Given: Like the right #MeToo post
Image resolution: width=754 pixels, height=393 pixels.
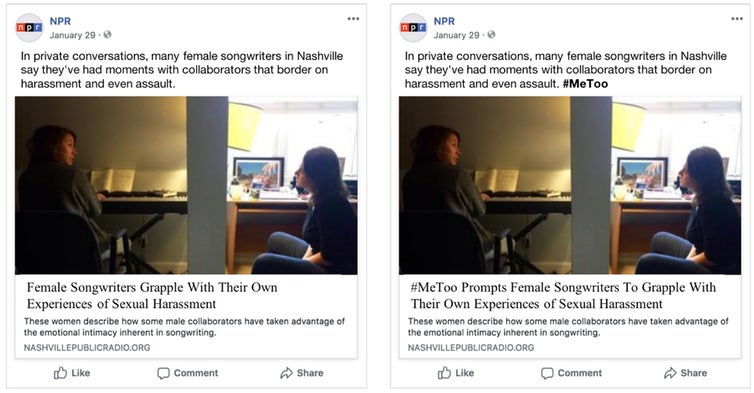Looking at the screenshot, I should pos(455,373).
